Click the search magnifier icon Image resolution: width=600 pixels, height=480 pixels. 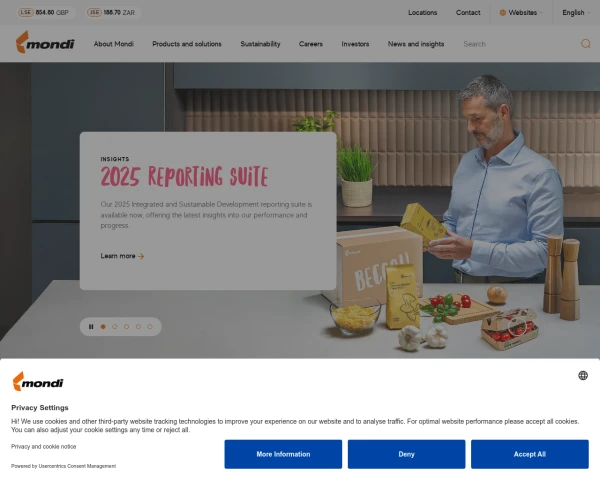tap(585, 44)
